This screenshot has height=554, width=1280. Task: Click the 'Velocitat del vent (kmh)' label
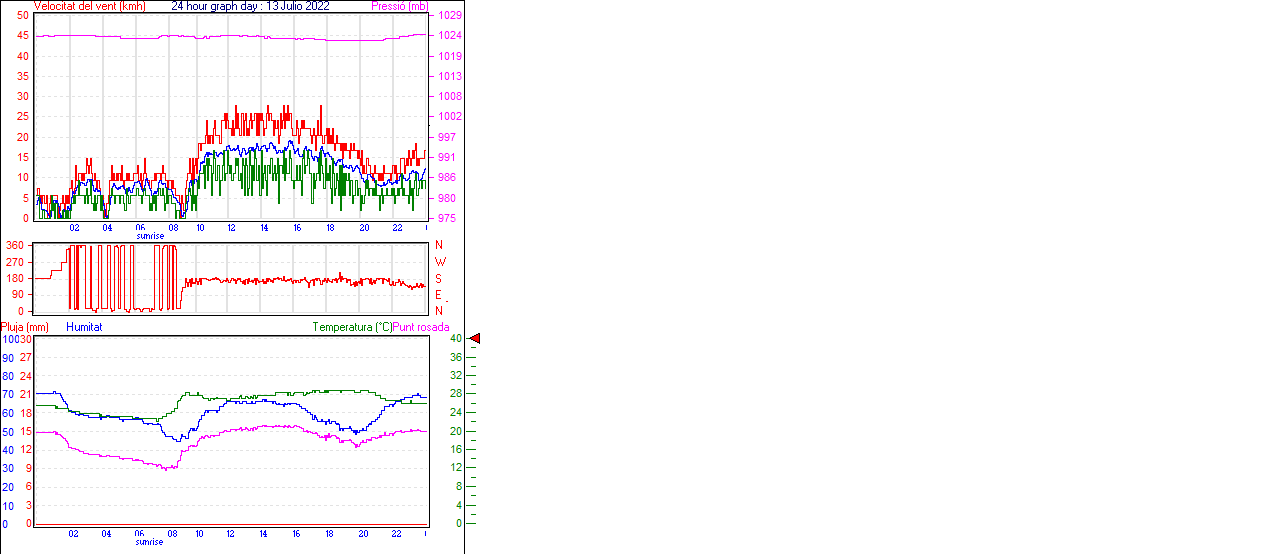(x=89, y=6)
